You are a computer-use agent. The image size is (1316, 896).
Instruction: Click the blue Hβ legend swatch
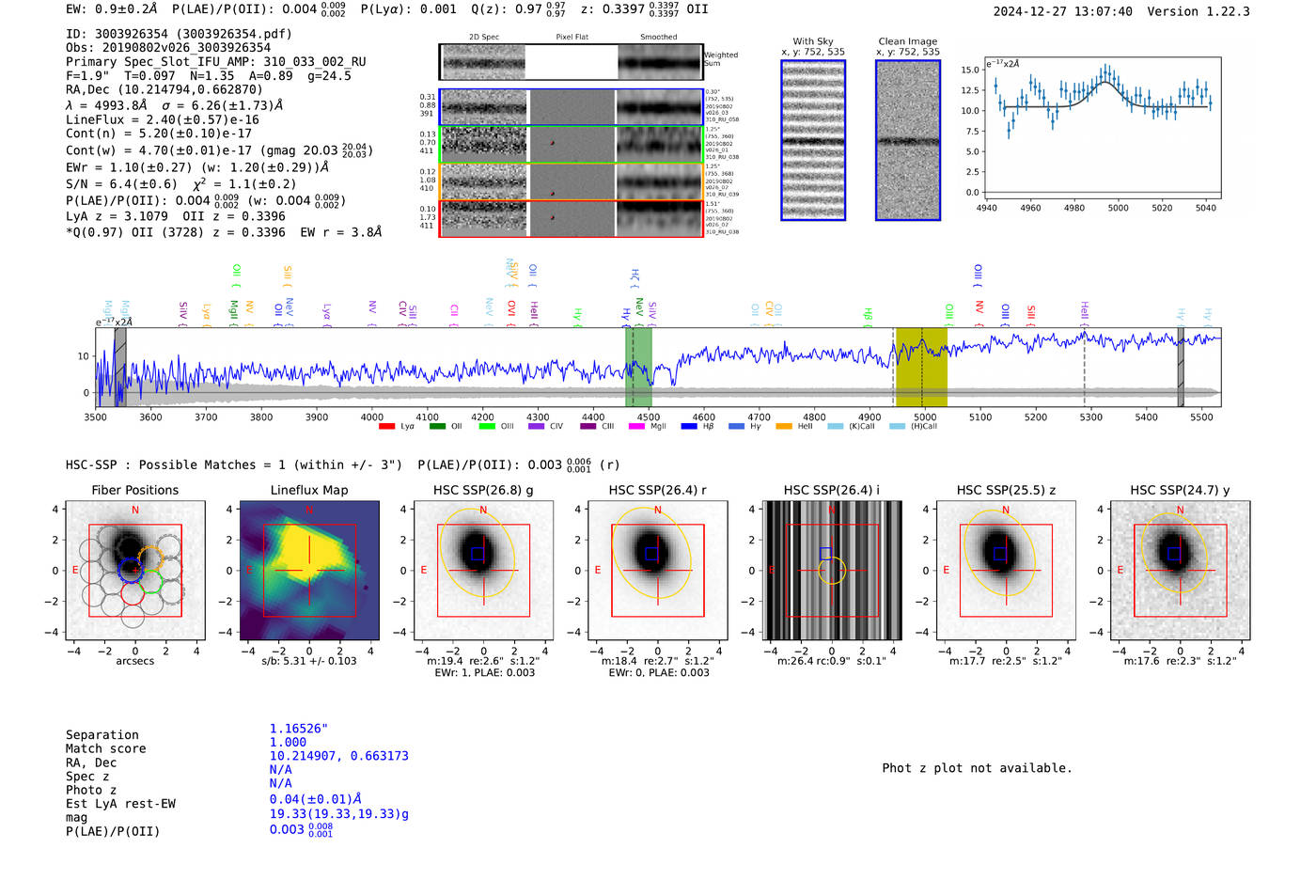[x=689, y=427]
